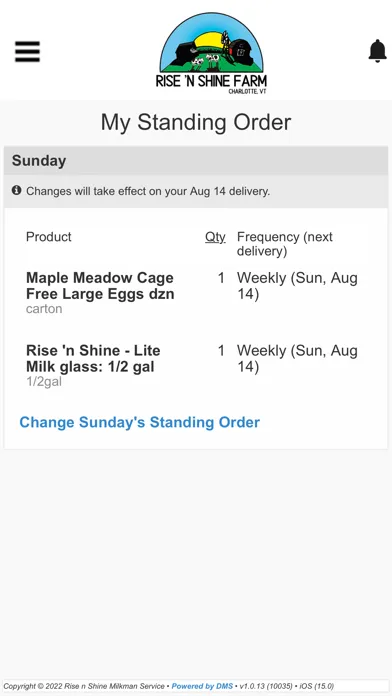
Task: Tap the Rise 'N Shine Farm logo
Action: click(x=211, y=53)
